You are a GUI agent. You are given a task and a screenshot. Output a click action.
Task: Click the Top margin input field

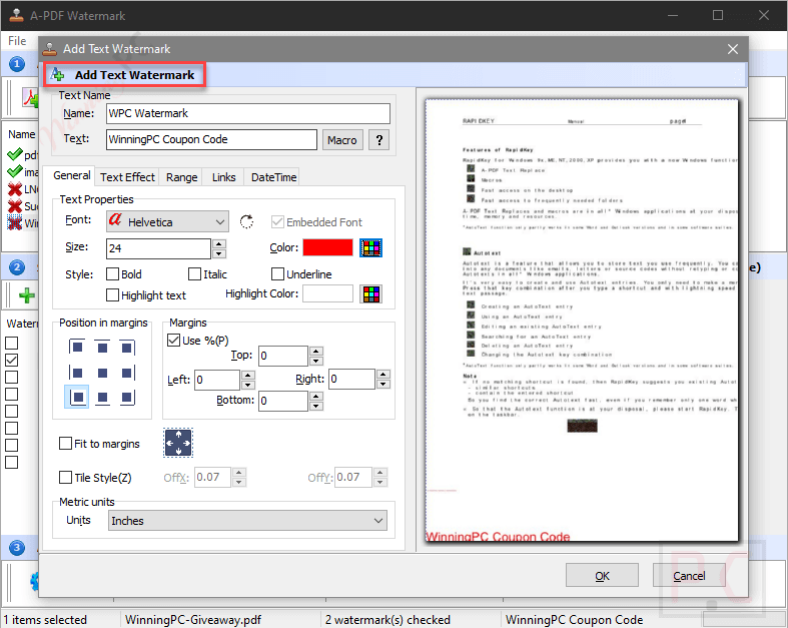[283, 356]
